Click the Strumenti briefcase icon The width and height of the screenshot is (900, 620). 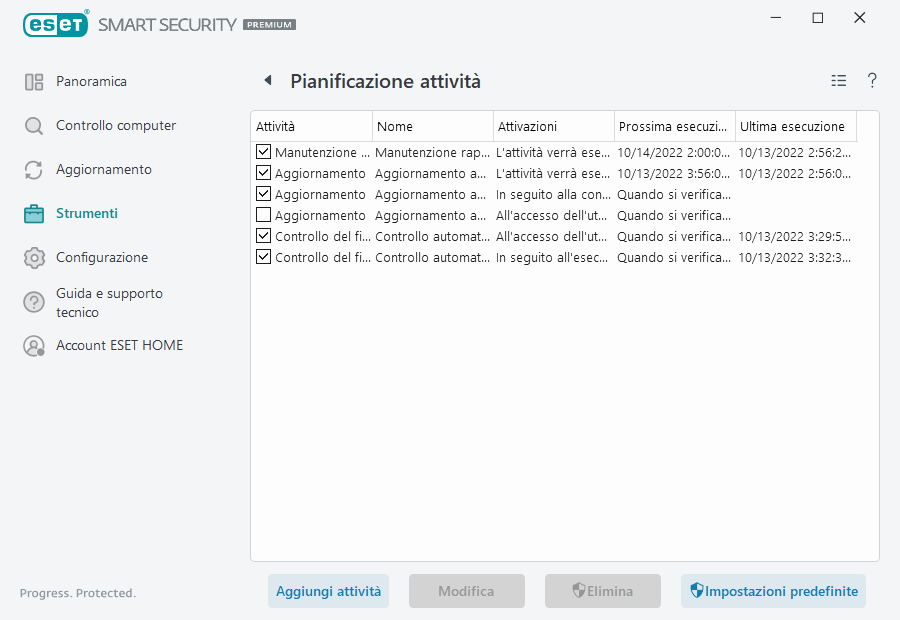coord(34,214)
